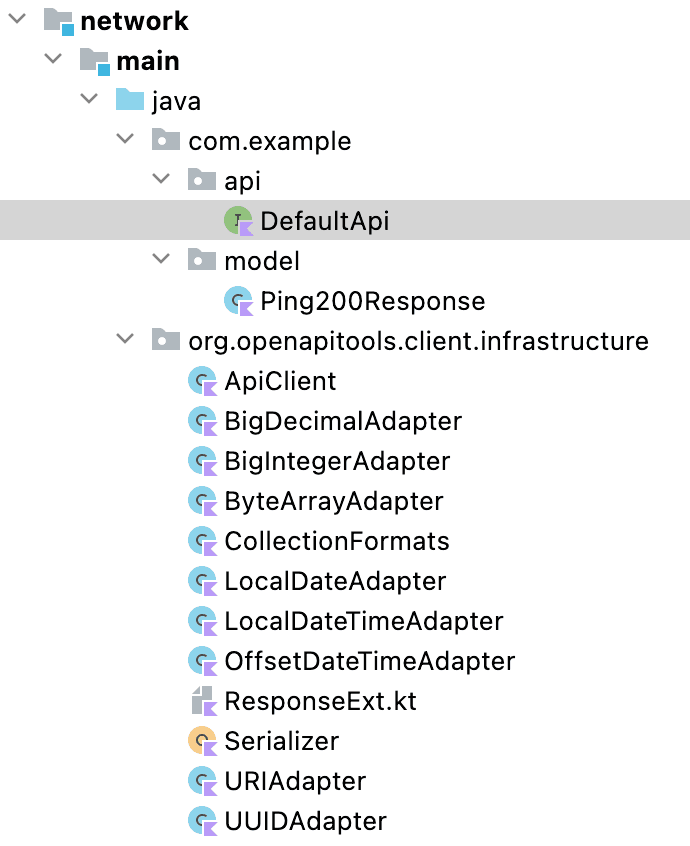The height and width of the screenshot is (846, 690).
Task: Select URIAdapter in the file list
Action: coord(295,781)
